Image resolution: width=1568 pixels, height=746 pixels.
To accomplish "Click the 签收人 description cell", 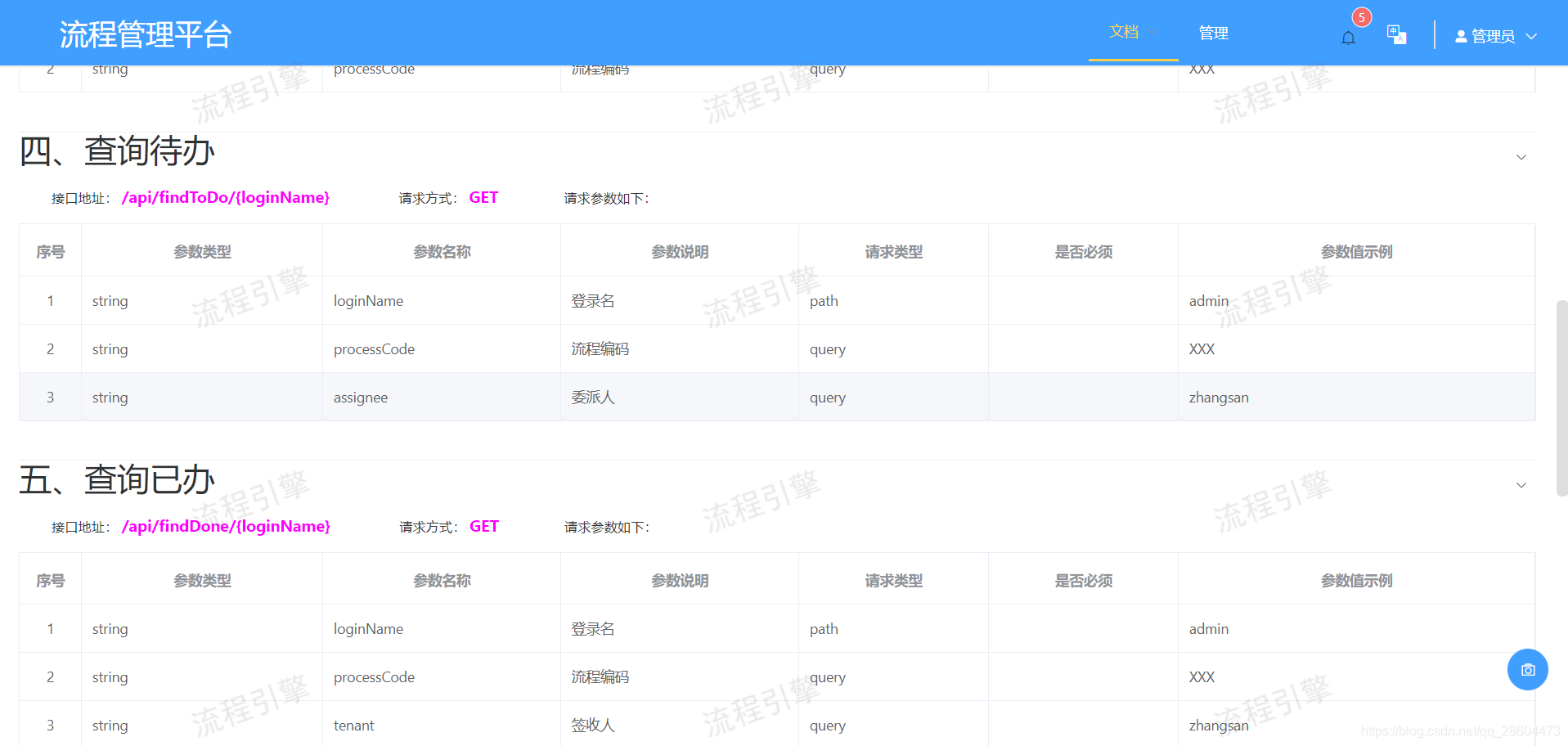I will coord(680,726).
